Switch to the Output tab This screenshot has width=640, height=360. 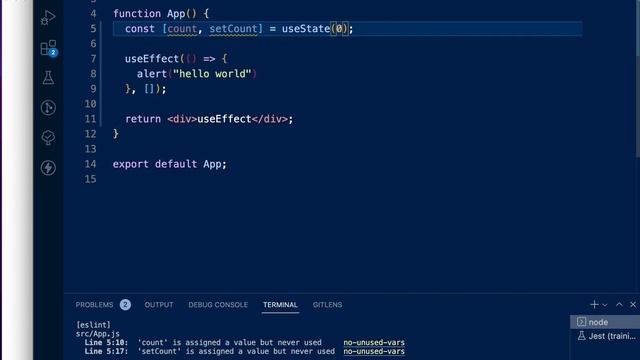159,305
